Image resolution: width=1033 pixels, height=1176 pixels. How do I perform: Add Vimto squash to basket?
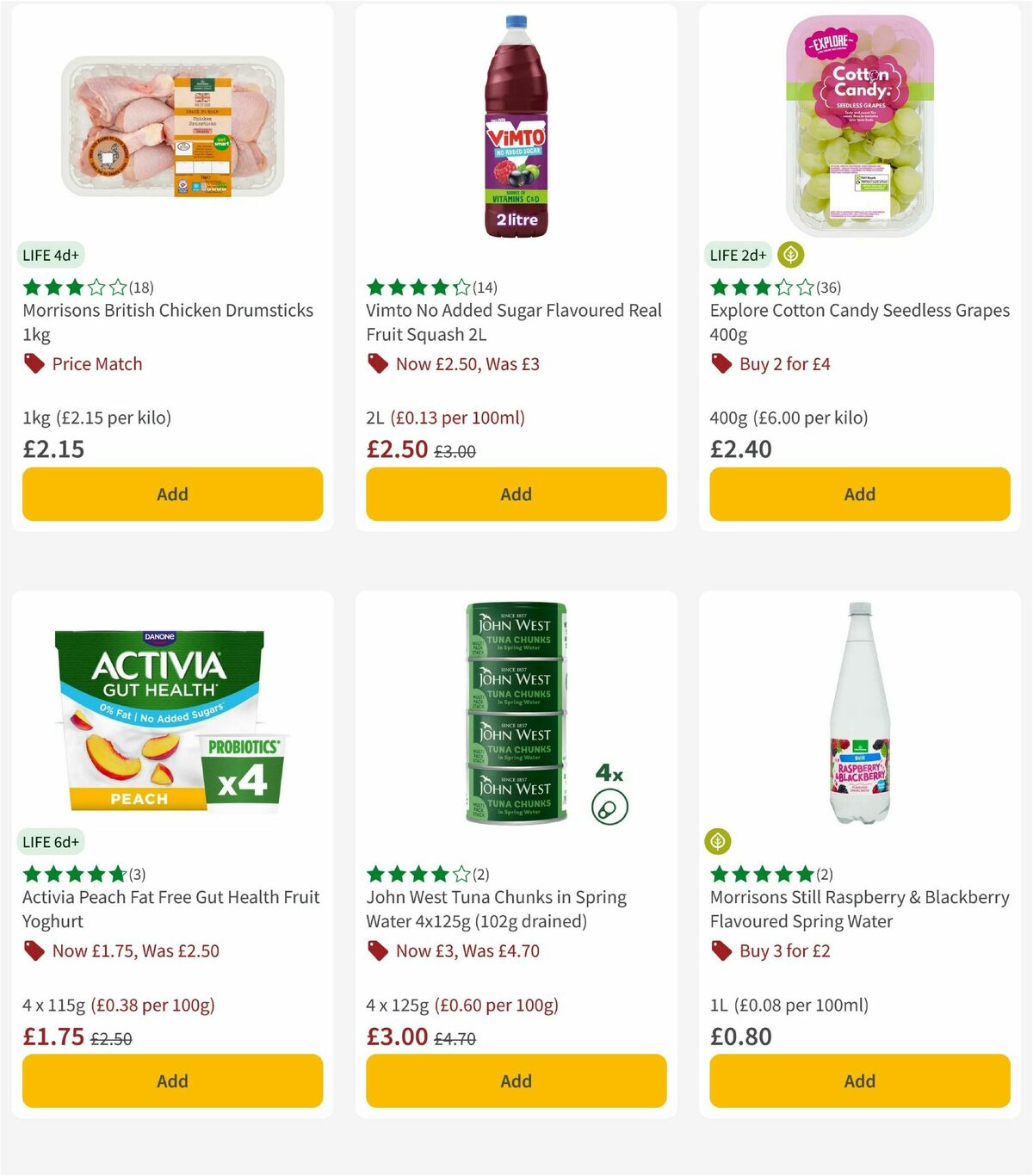pyautogui.click(x=515, y=494)
